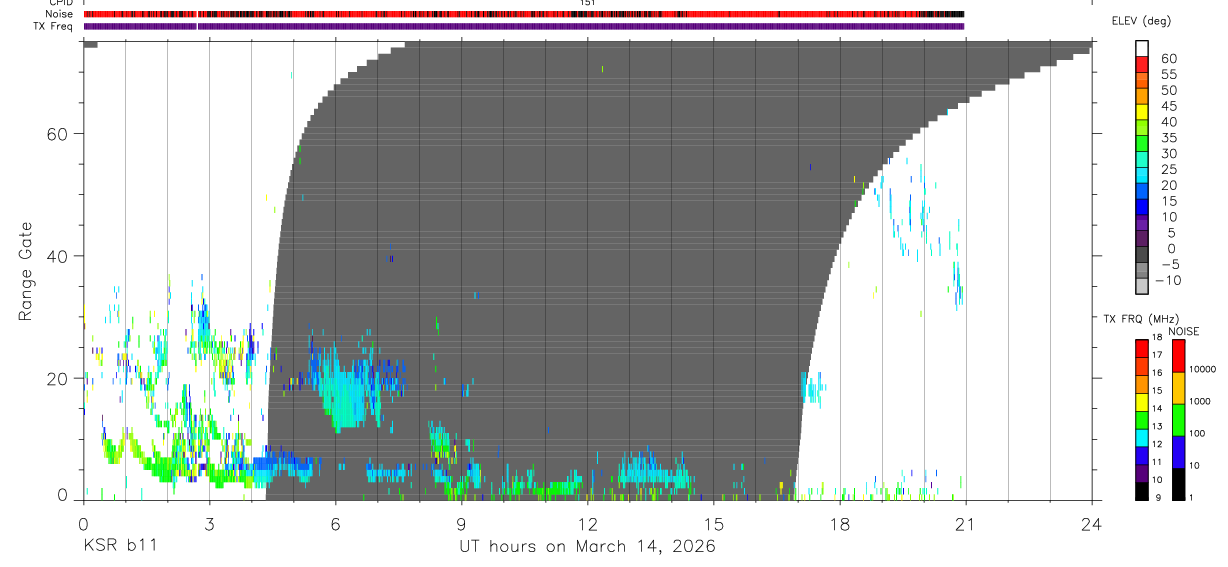
Task: Click the Range Gate tick label '60'
Action: (56, 133)
